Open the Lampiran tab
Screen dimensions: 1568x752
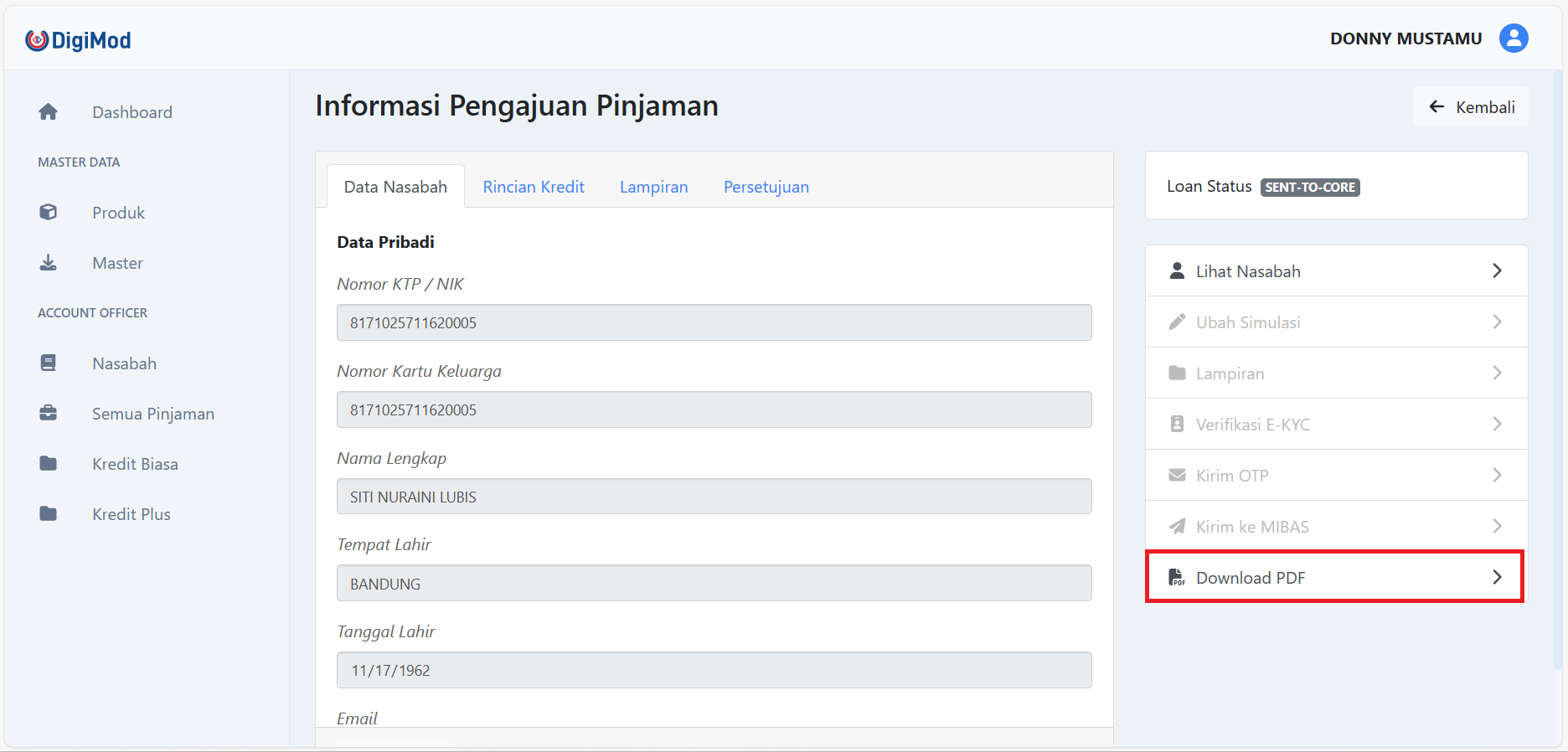tap(653, 187)
